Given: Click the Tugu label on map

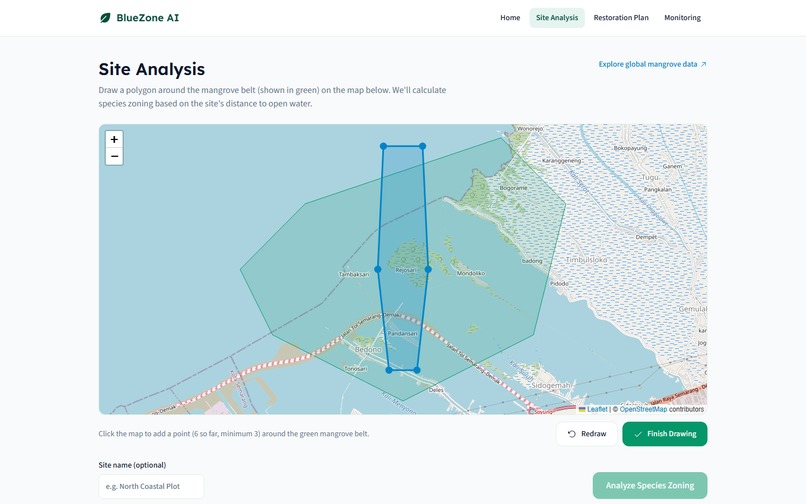Looking at the screenshot, I should [650, 177].
